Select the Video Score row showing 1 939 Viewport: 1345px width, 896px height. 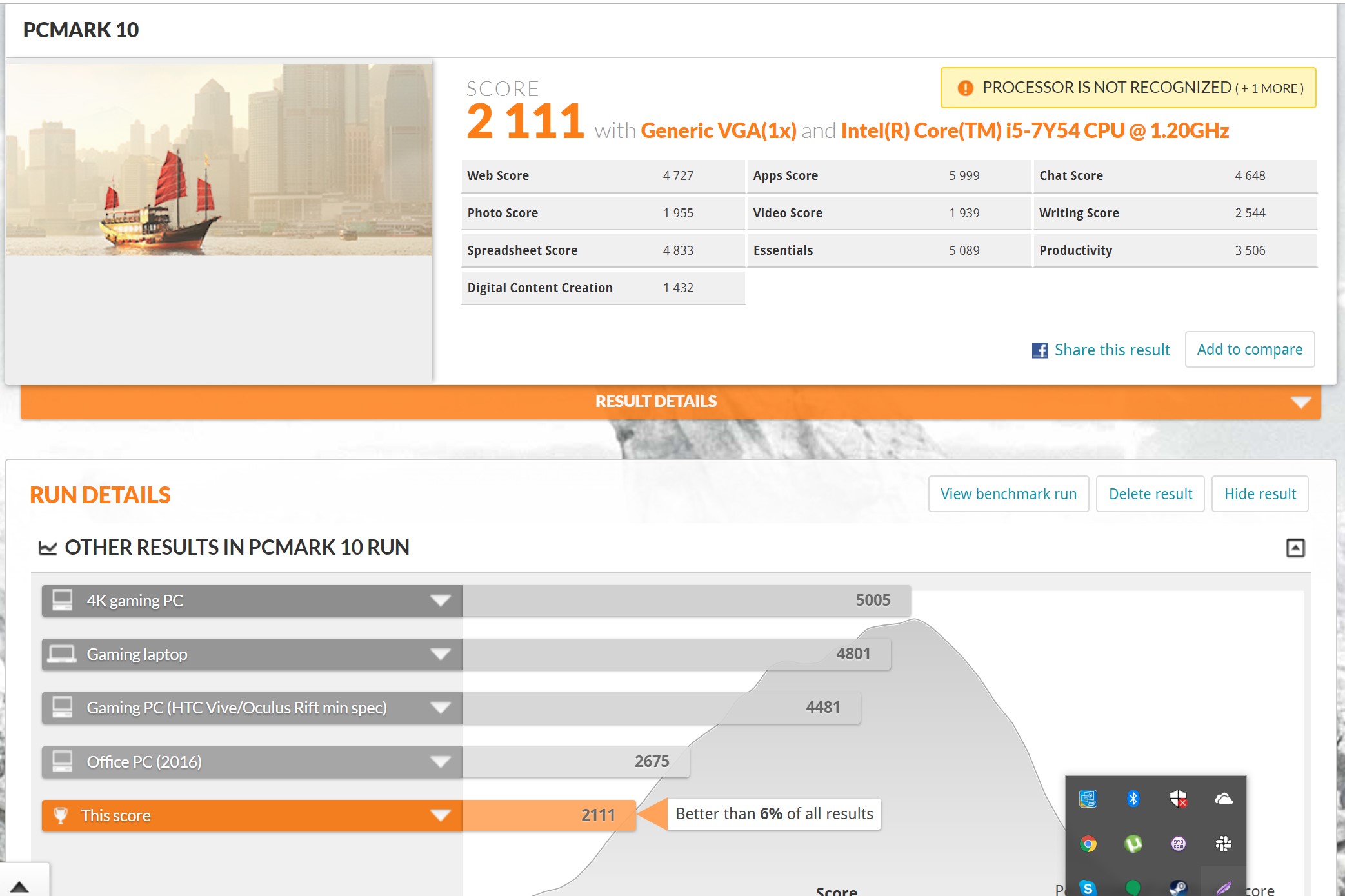tap(889, 213)
